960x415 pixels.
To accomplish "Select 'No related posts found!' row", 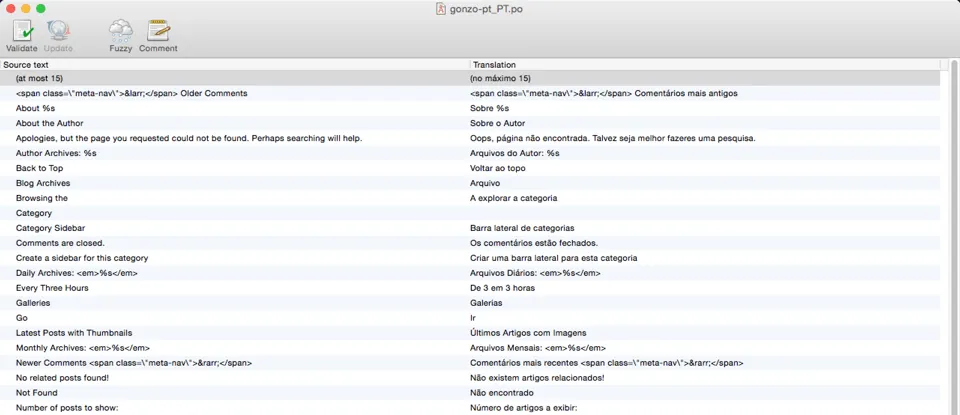I will tap(62, 378).
